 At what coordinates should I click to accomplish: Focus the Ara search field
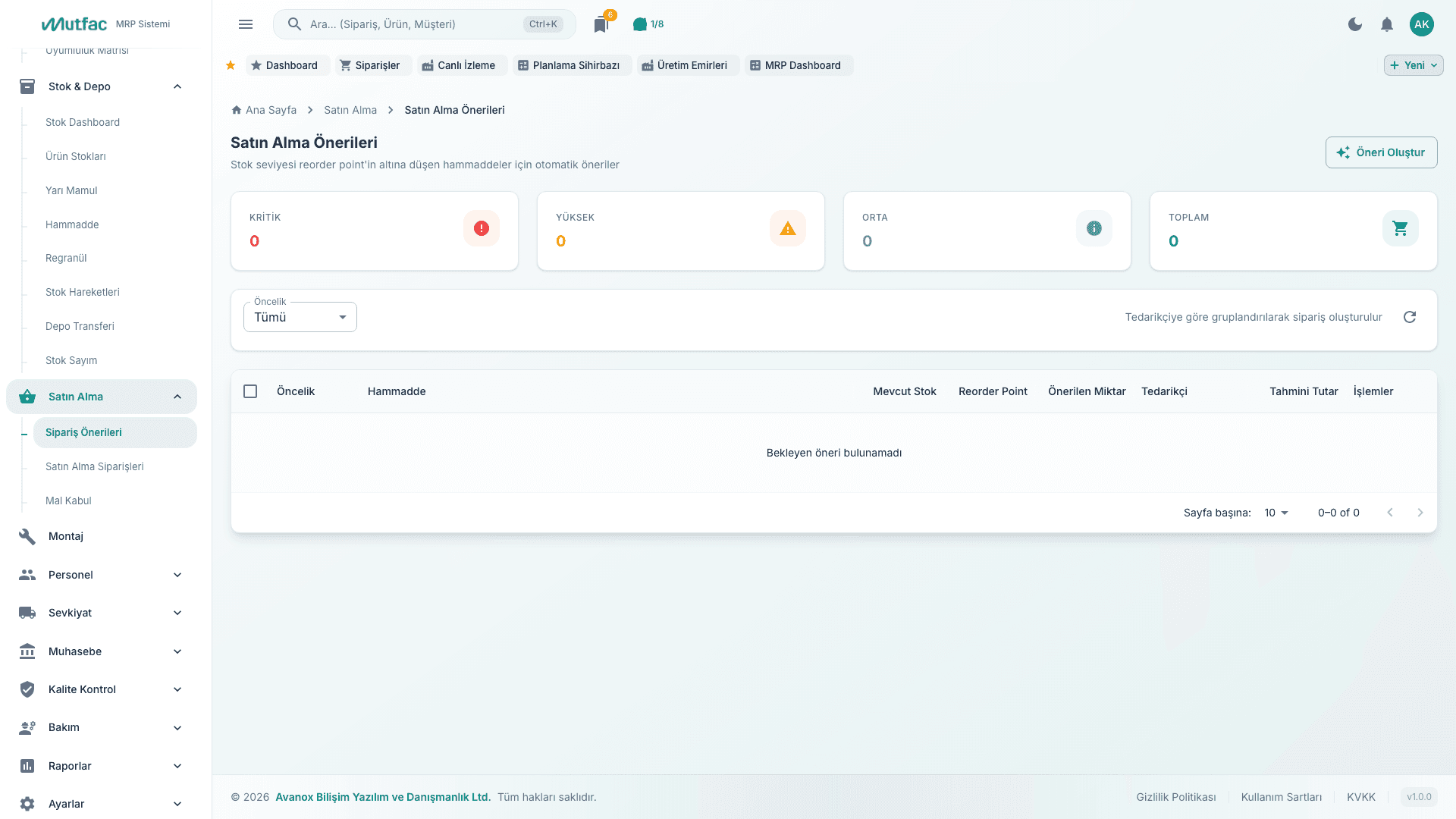point(425,24)
